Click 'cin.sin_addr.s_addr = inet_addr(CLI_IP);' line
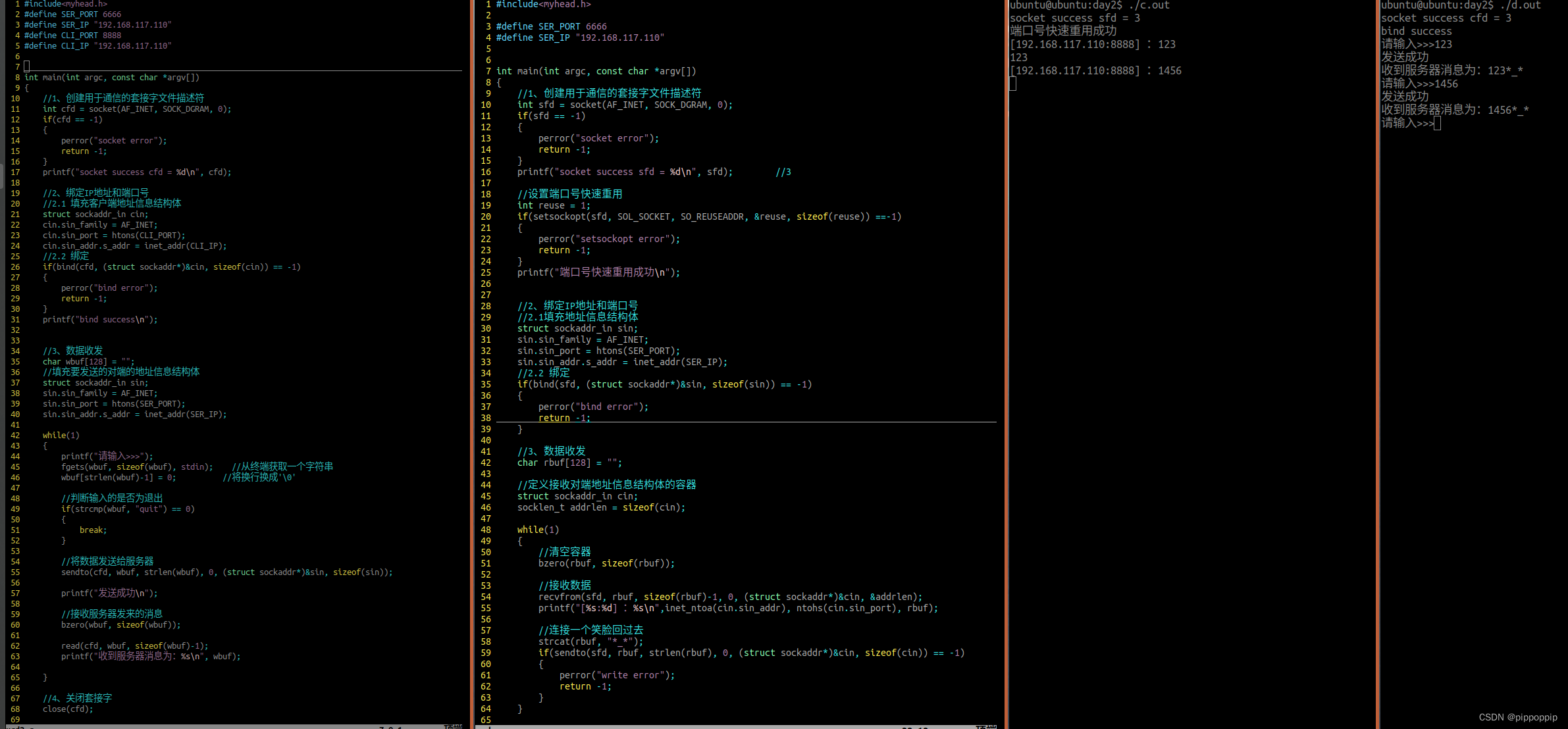The width and height of the screenshot is (1568, 729). coord(134,246)
